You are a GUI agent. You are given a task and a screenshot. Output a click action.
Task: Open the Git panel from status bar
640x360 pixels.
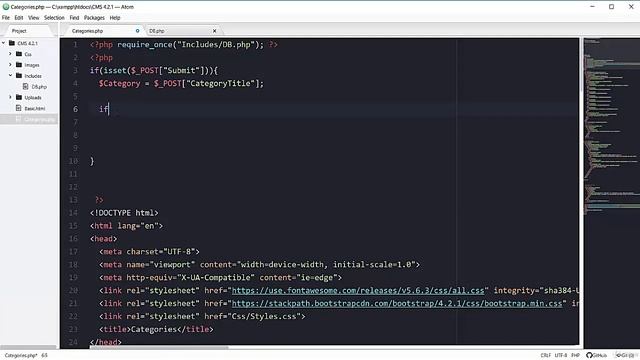(x=625, y=356)
